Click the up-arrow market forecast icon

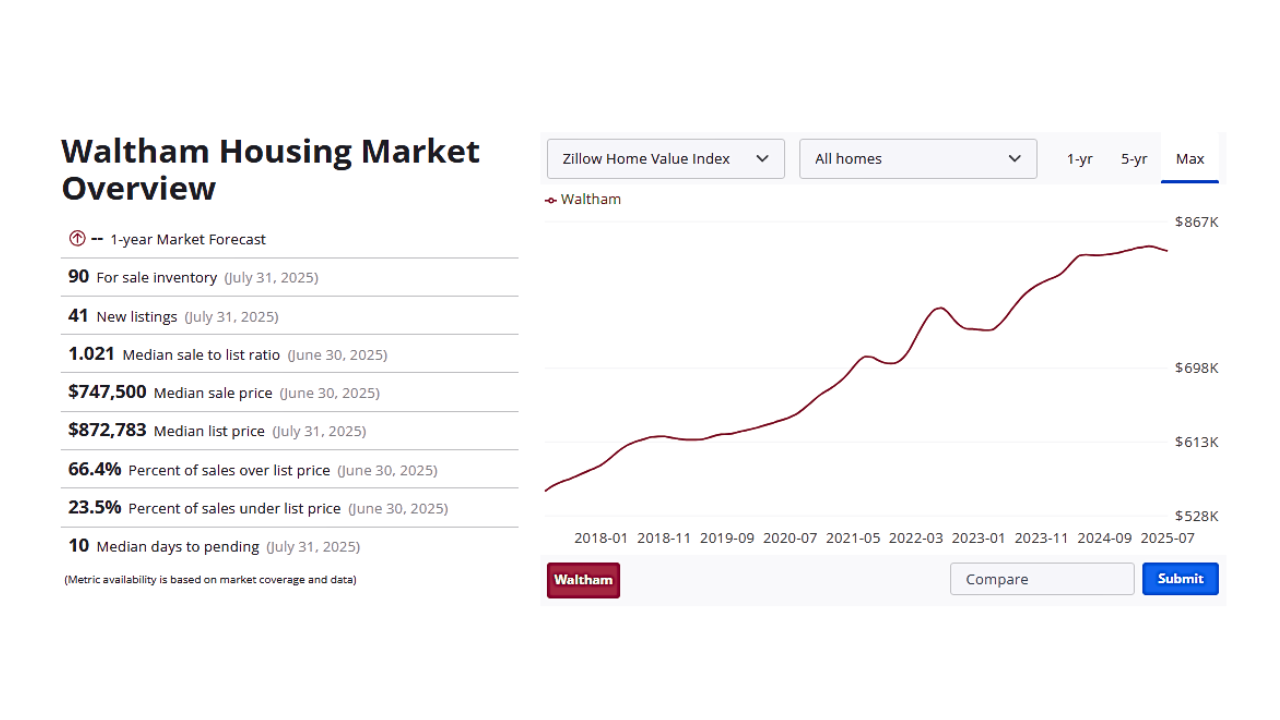pyautogui.click(x=77, y=239)
